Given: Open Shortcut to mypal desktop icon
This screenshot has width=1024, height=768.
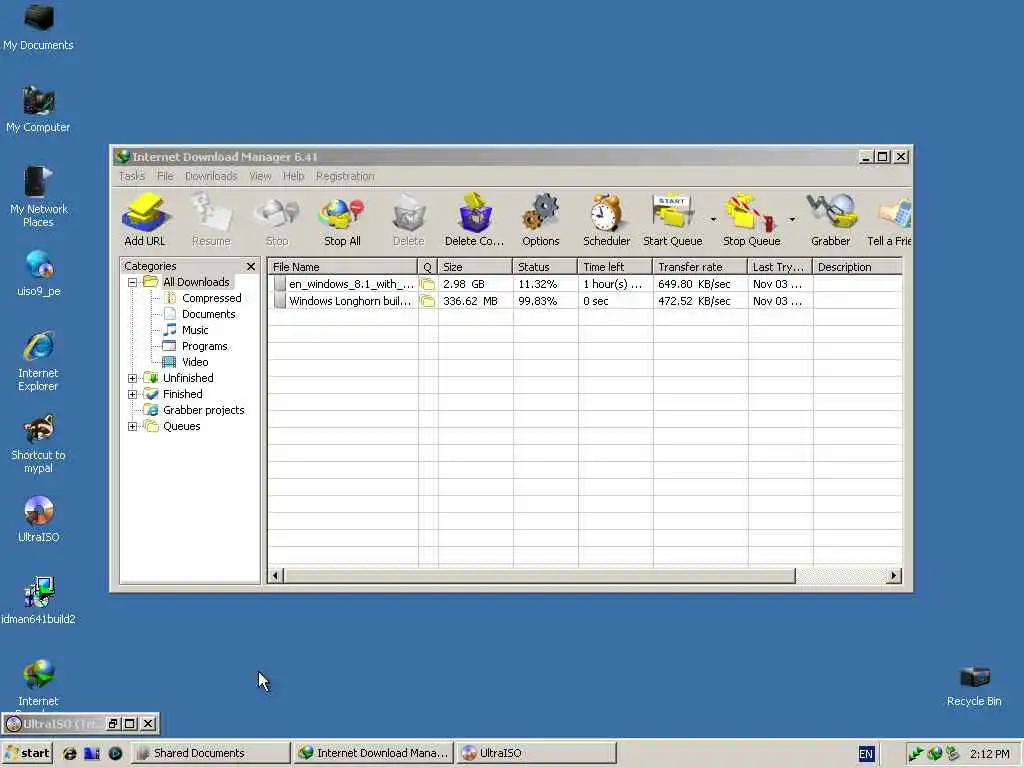Looking at the screenshot, I should click(38, 443).
